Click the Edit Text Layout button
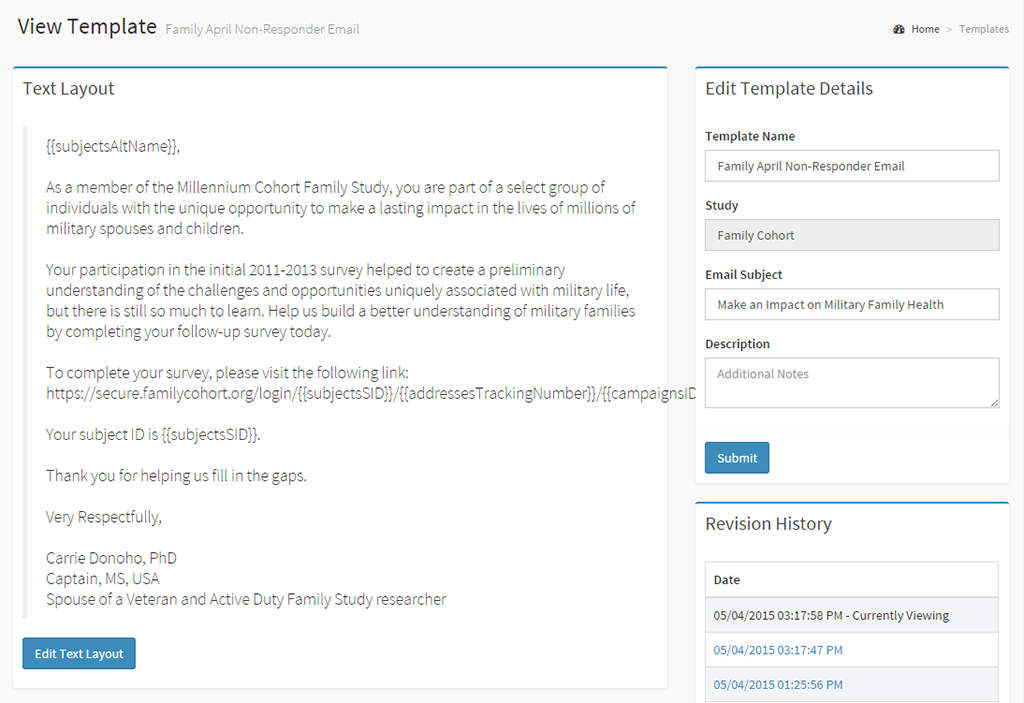This screenshot has width=1024, height=703. 79,653
